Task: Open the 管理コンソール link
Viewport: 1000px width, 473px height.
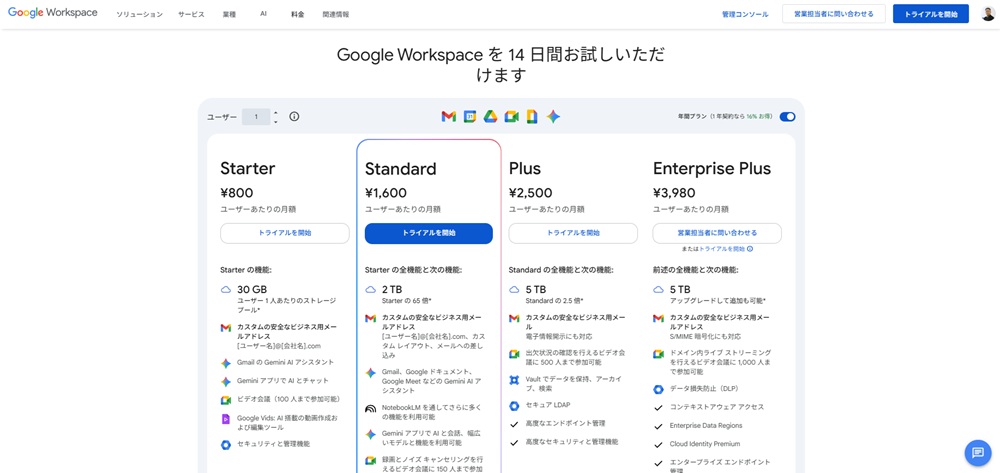Action: tap(745, 14)
